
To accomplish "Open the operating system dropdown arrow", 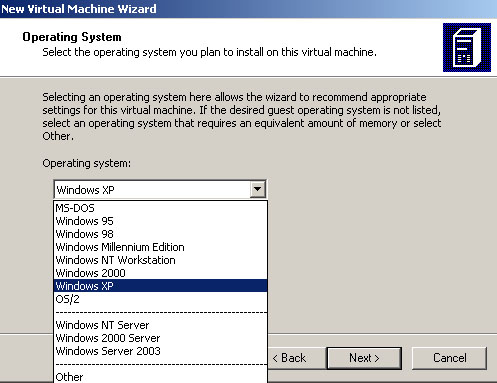I will click(257, 189).
